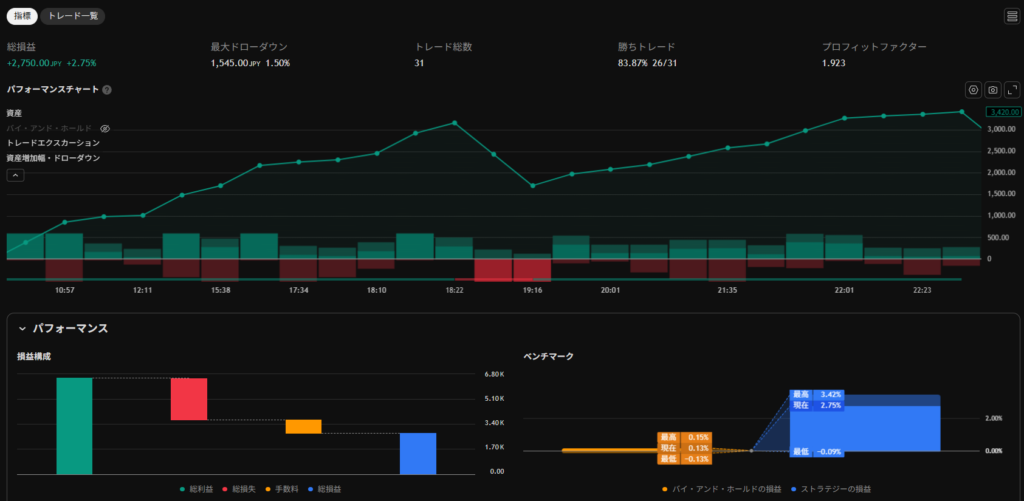The image size is (1024, 501).
Task: Click the 総損失 legend label
Action: (245, 490)
